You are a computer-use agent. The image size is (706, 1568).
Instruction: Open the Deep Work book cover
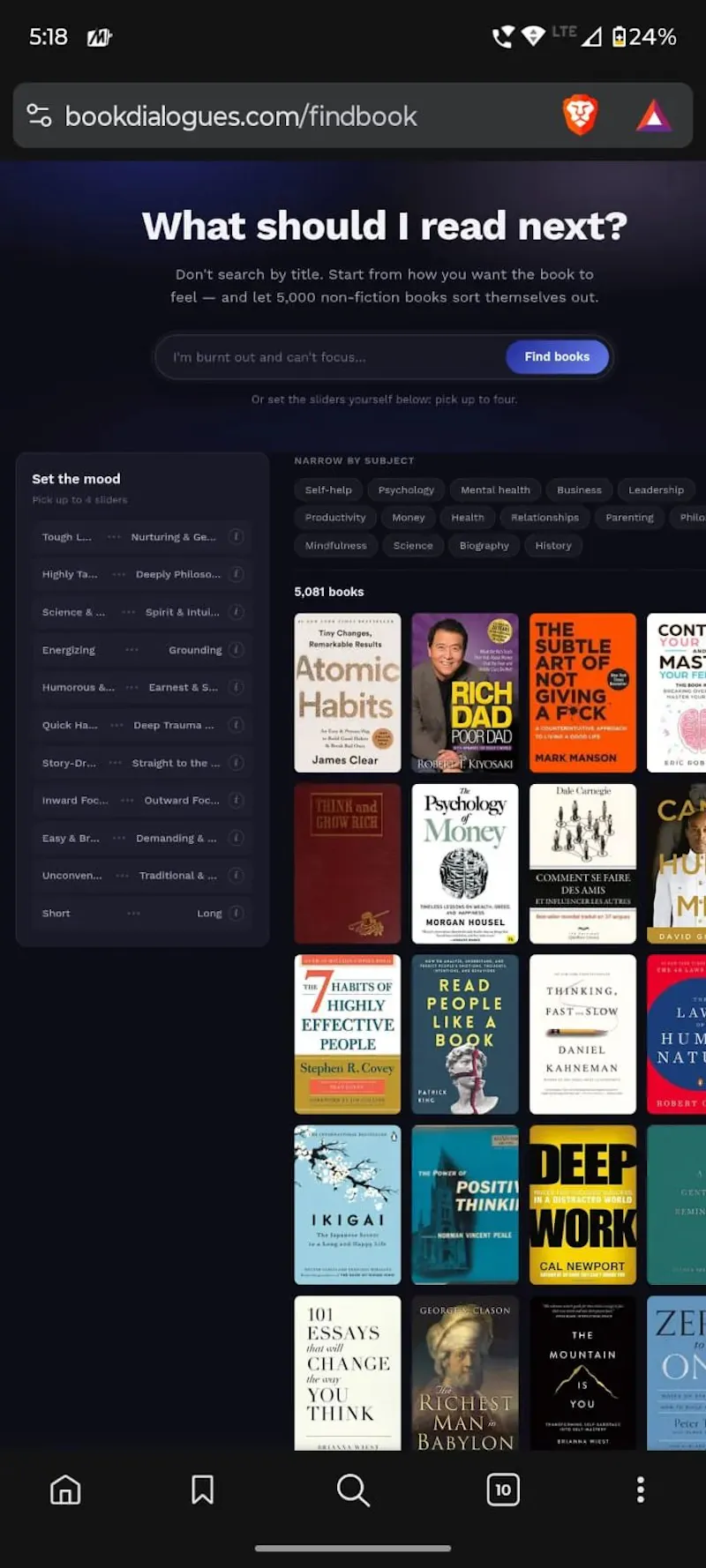coord(582,1205)
